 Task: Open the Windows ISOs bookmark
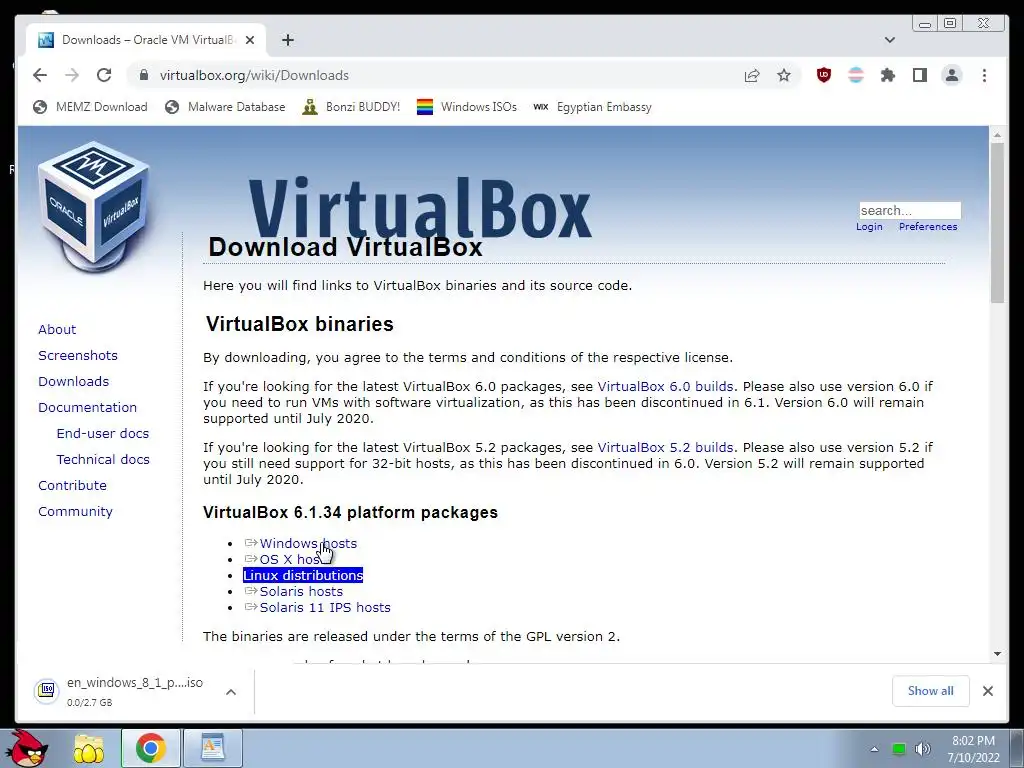point(467,106)
